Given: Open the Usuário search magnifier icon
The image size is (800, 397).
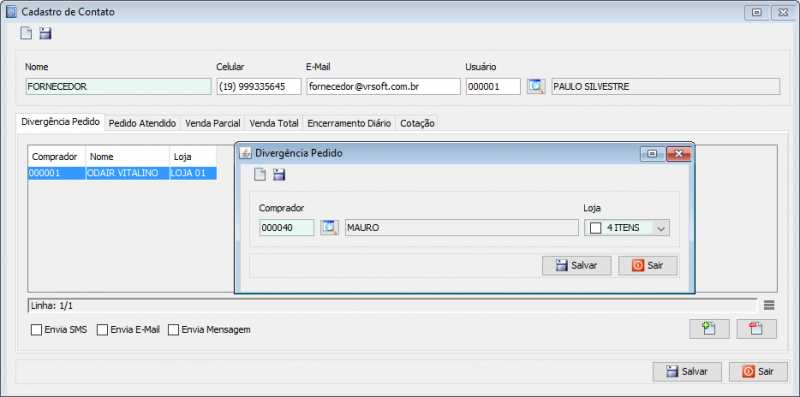Looking at the screenshot, I should (536, 86).
